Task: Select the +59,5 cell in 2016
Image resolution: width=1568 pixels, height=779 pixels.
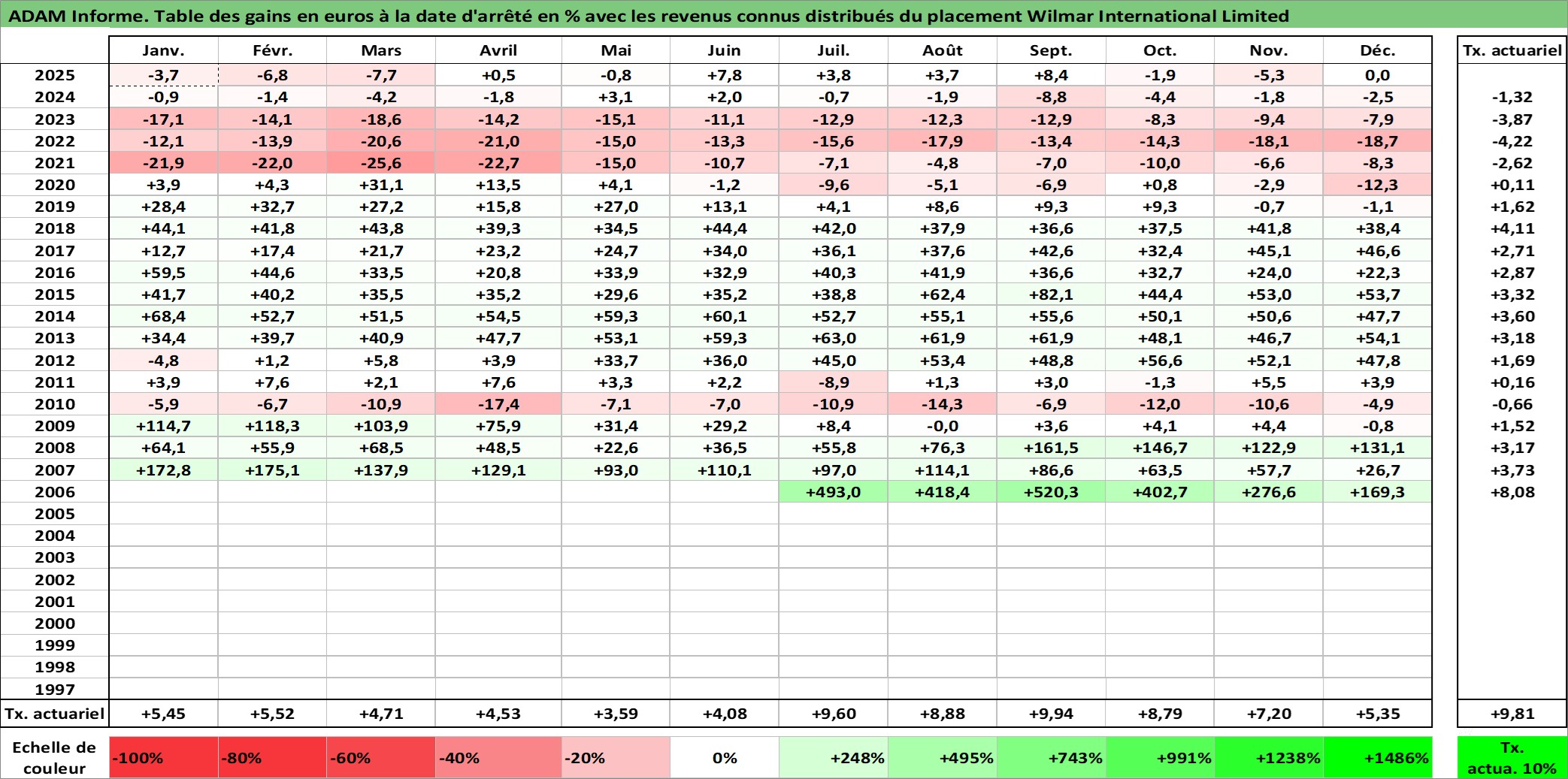Action: pos(164,273)
